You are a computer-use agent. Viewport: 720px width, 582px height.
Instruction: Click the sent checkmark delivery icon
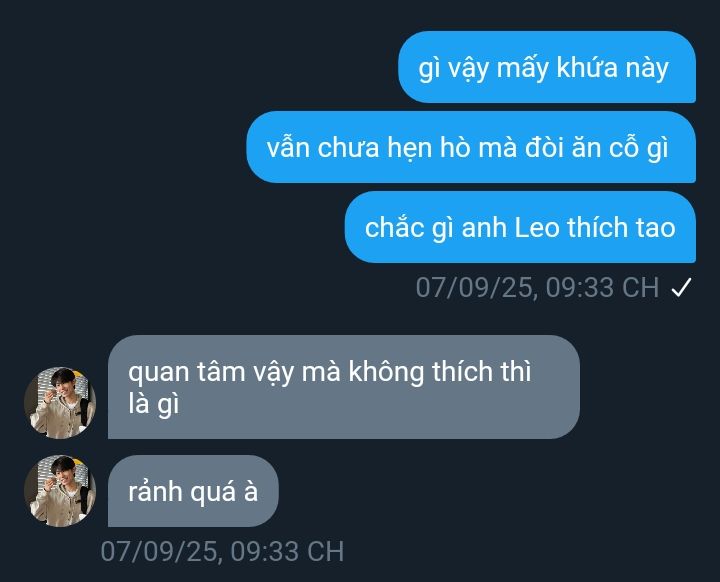point(681,288)
